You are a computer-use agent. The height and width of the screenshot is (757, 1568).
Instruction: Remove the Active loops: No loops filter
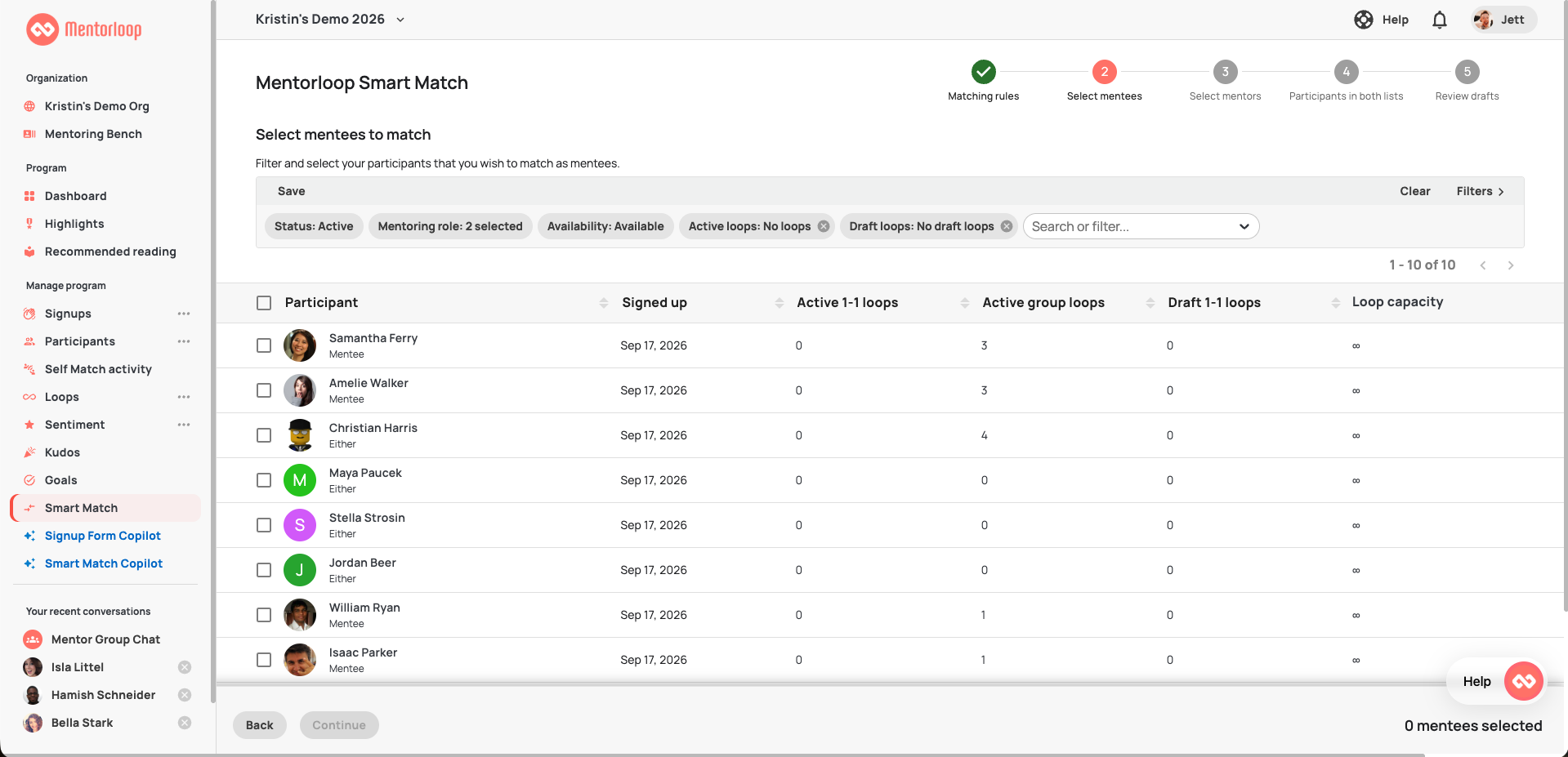[824, 226]
